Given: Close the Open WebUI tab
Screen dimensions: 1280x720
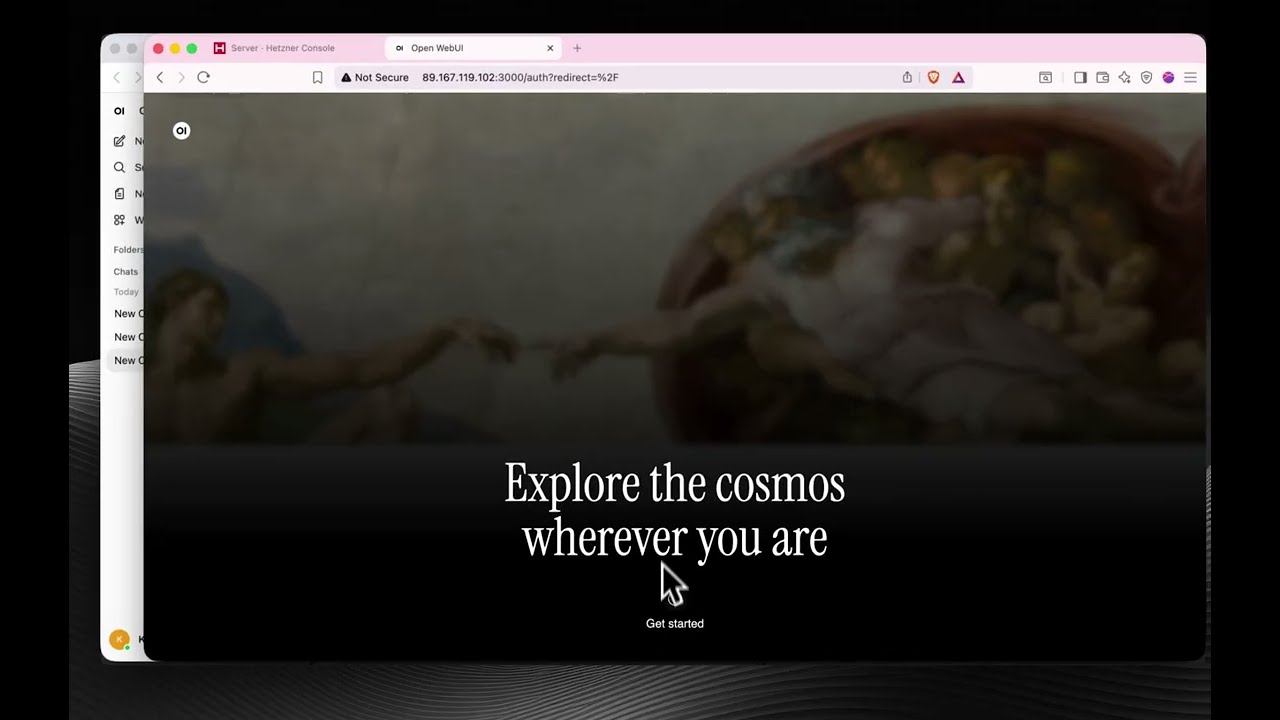Looking at the screenshot, I should coord(550,48).
